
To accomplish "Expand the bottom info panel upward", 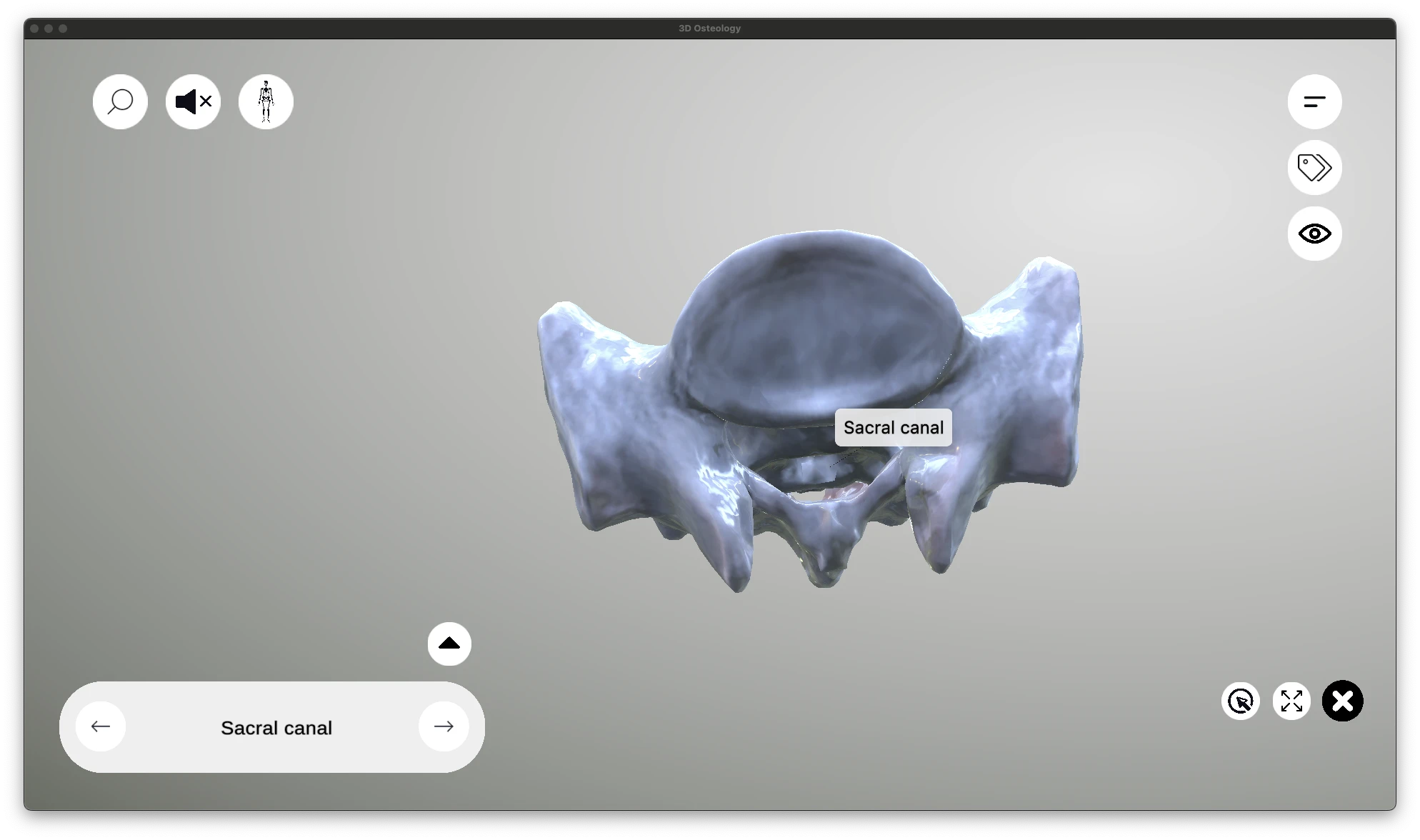I will [449, 643].
